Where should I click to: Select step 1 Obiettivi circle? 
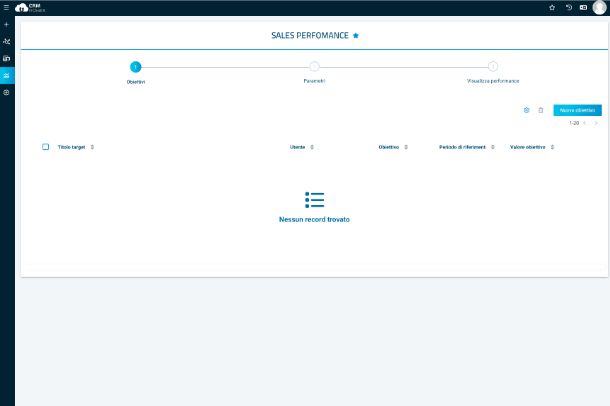point(135,67)
